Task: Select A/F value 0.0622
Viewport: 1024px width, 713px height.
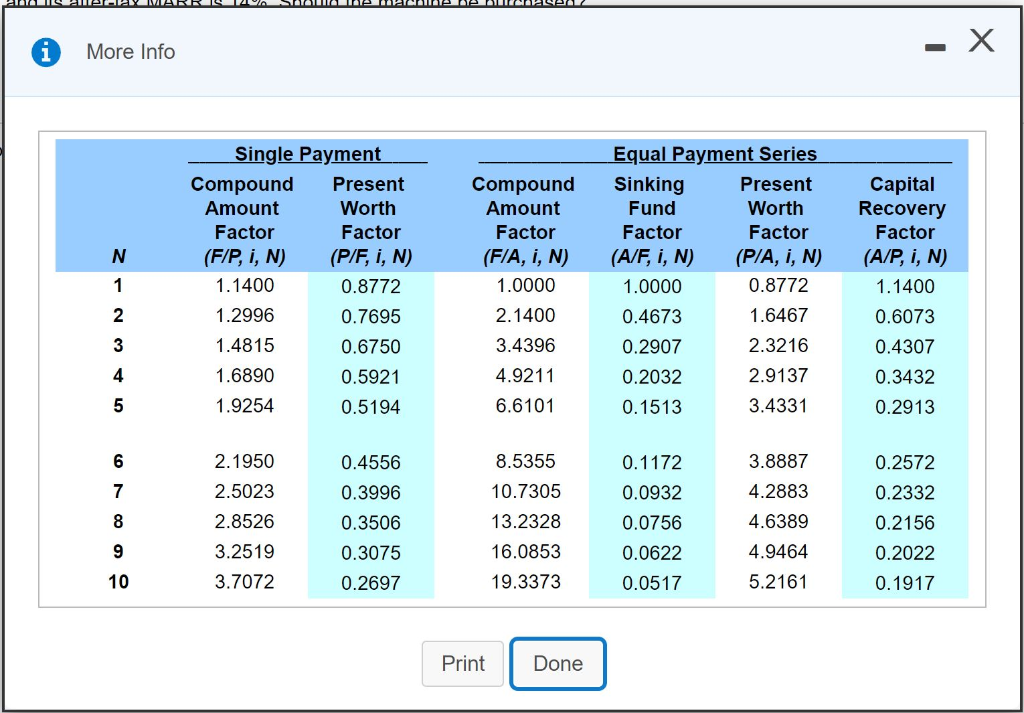Action: [652, 552]
